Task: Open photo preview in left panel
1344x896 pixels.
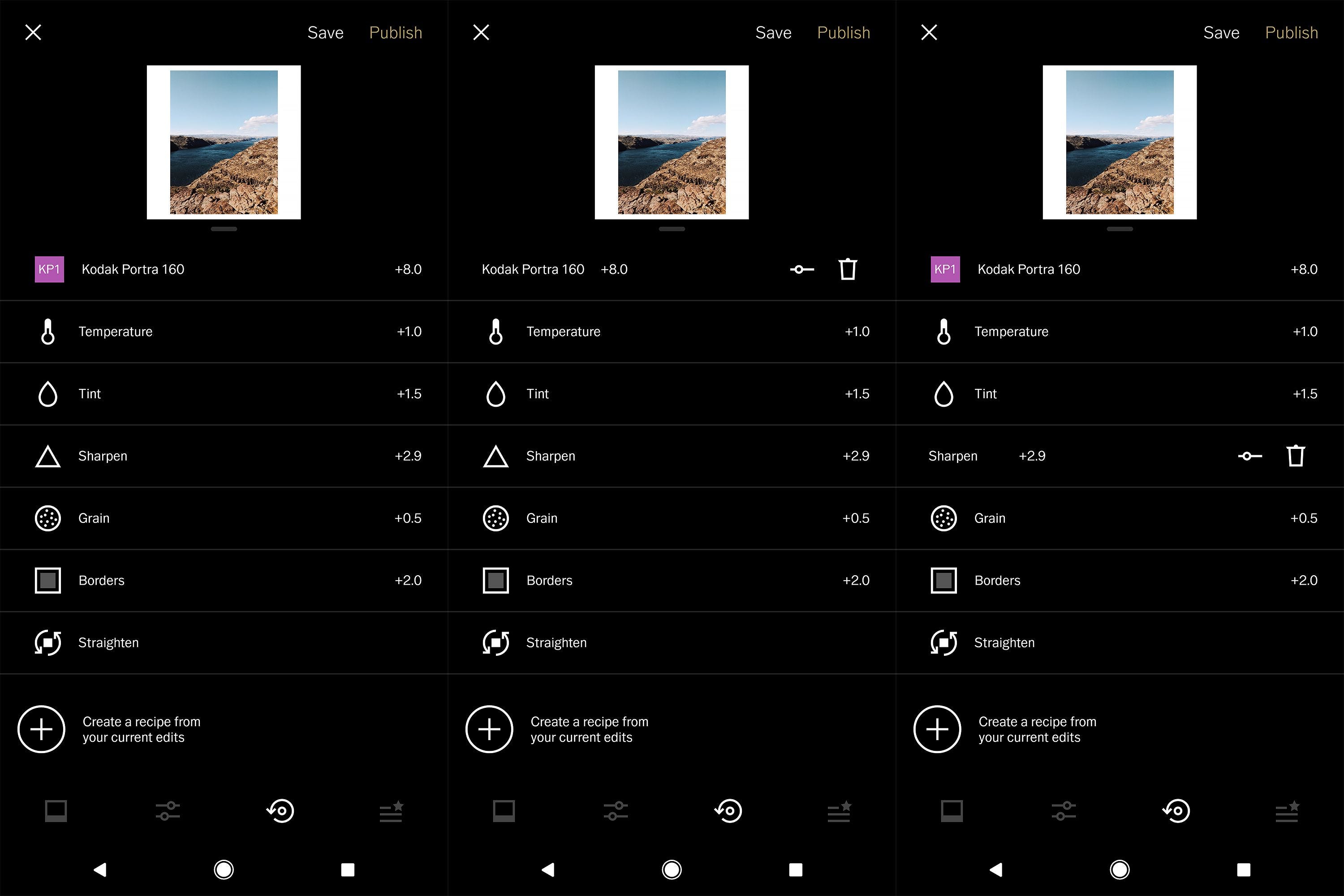Action: tap(224, 142)
